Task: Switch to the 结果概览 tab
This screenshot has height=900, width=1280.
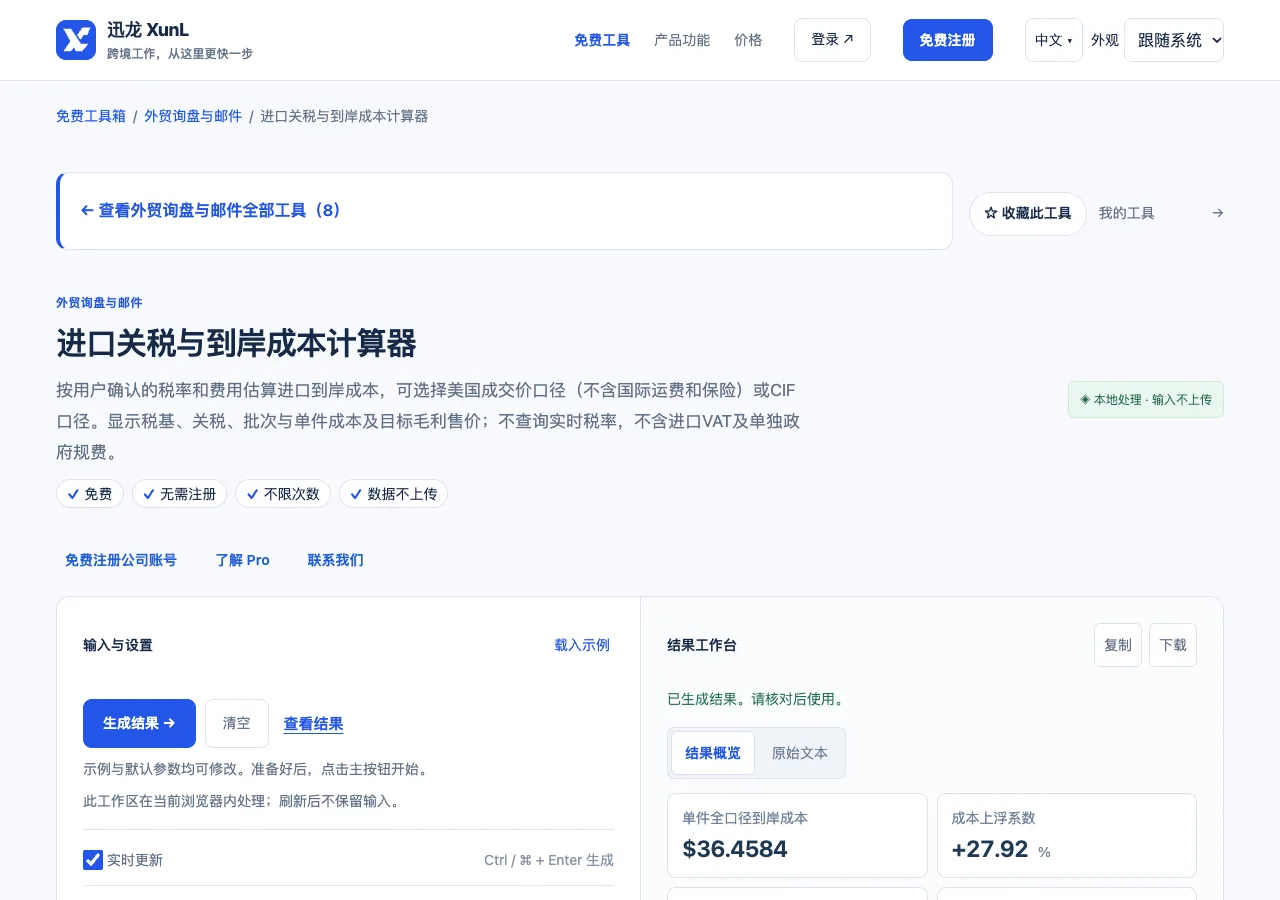Action: tap(713, 753)
